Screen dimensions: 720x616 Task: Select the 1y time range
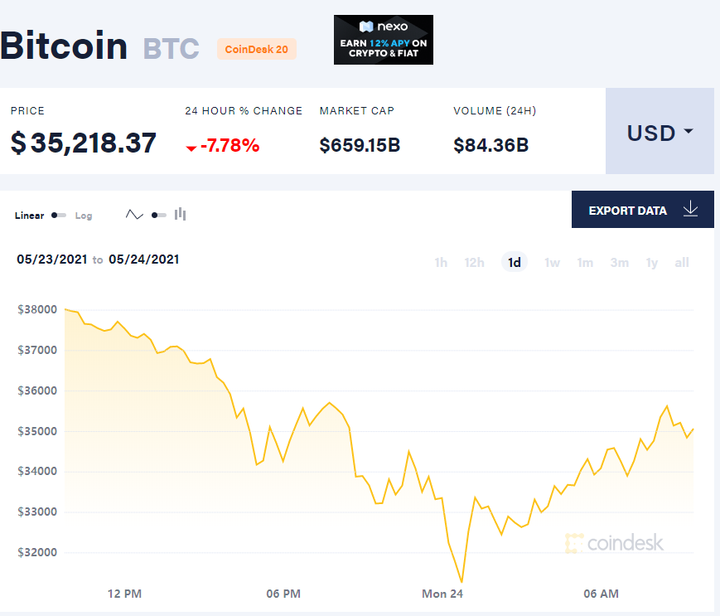[x=652, y=263]
